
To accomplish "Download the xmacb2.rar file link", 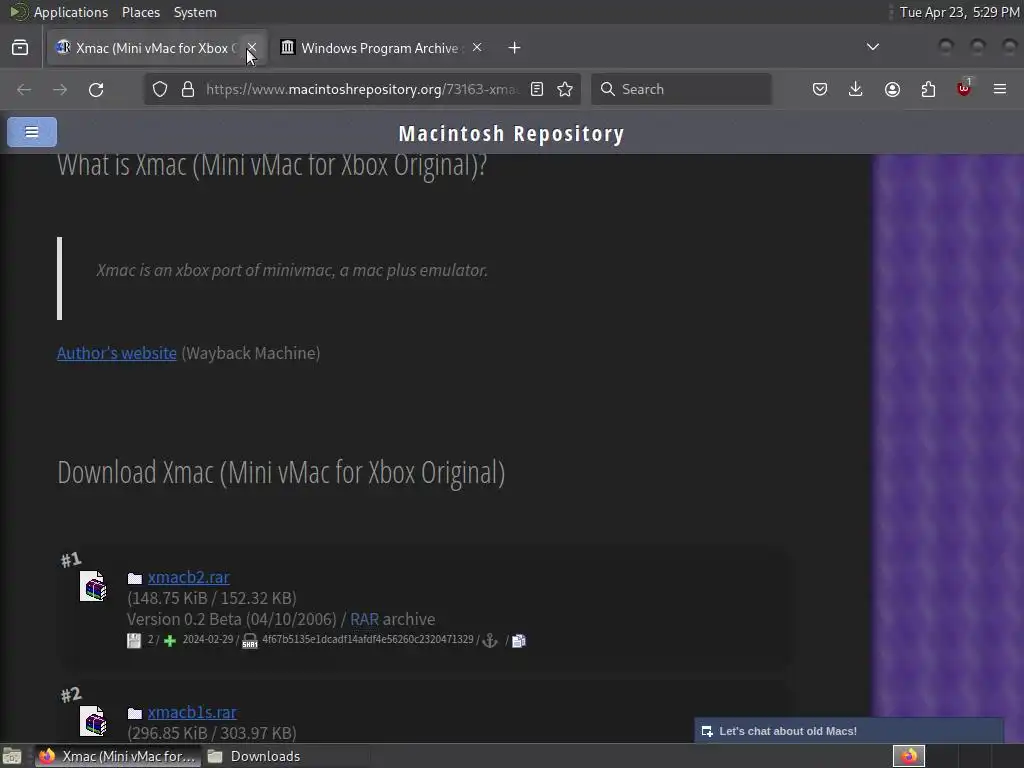I will [x=189, y=577].
